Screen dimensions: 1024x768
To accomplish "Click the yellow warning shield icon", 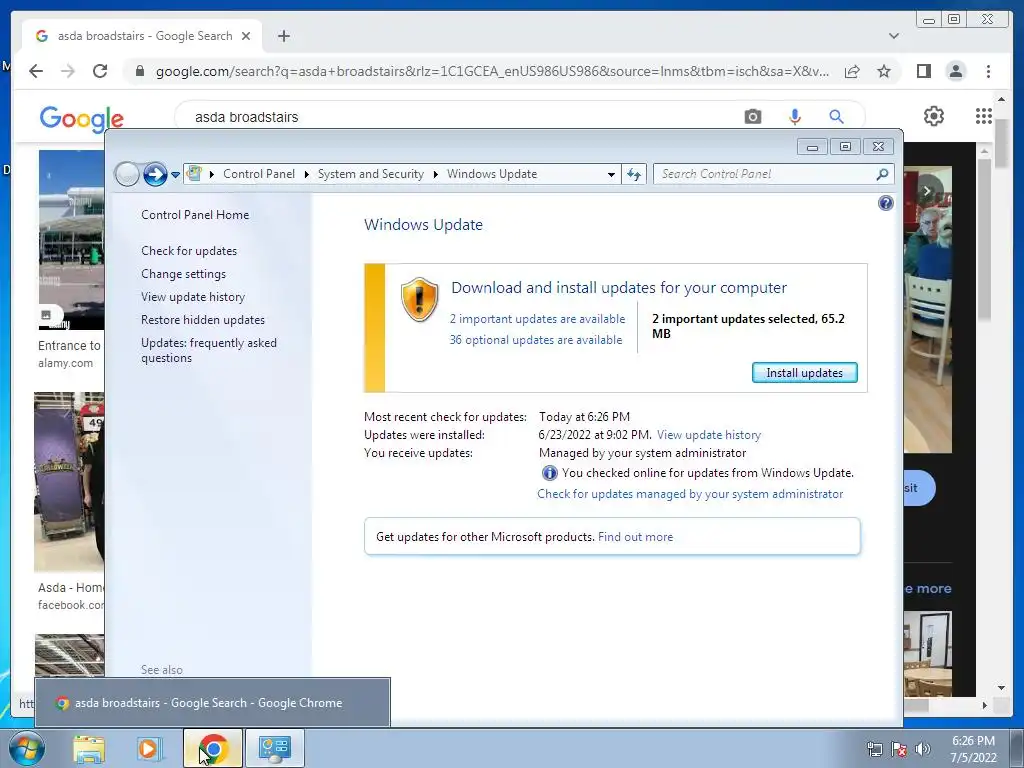I will pos(419,299).
